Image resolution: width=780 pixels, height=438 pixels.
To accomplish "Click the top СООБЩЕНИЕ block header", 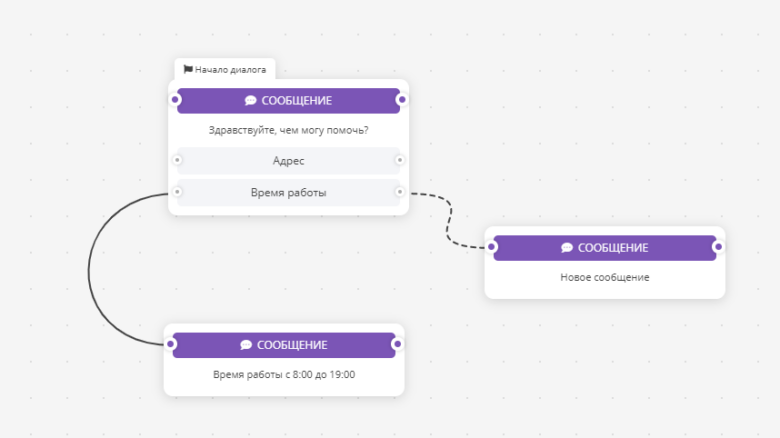I will click(289, 101).
